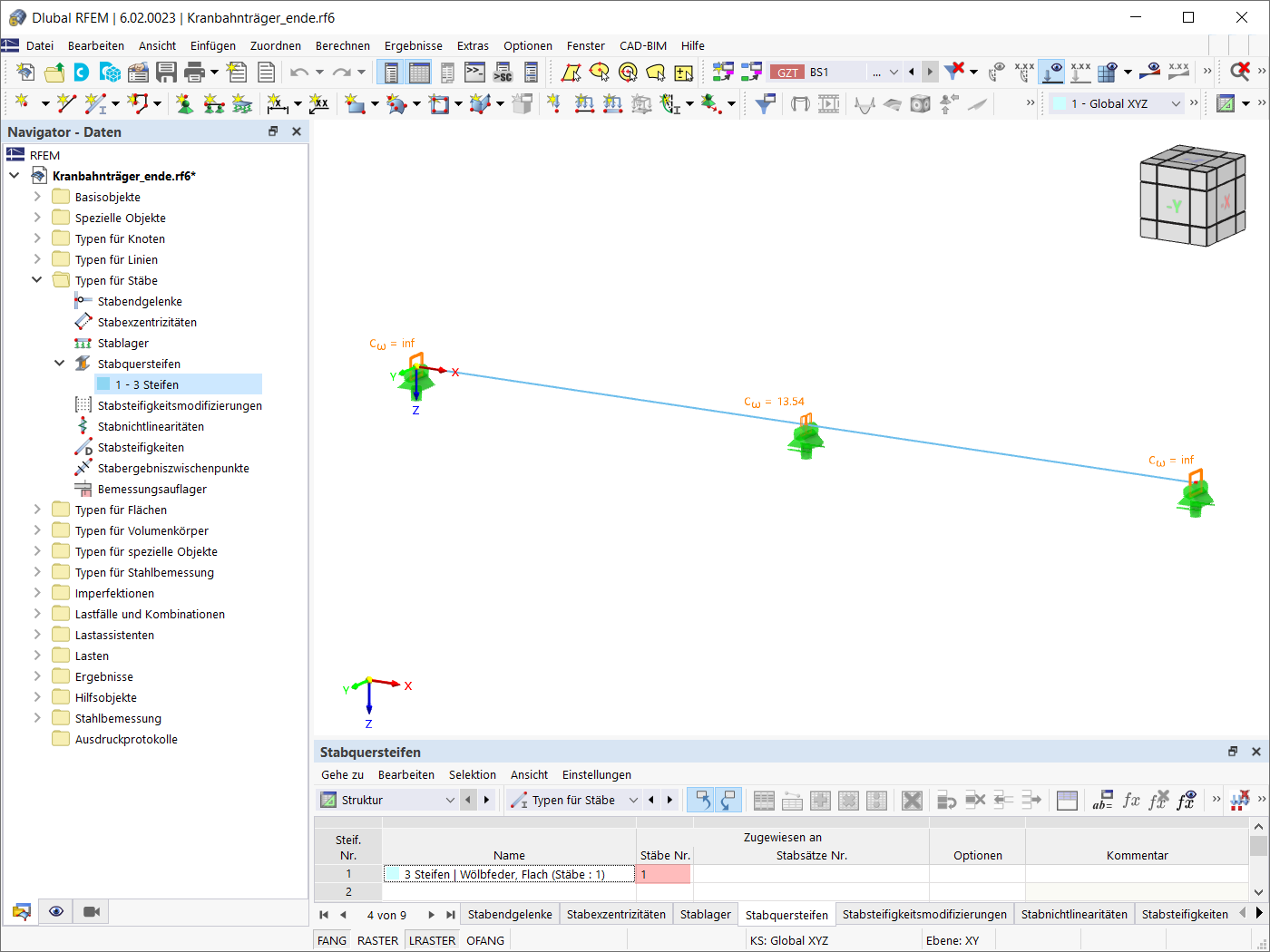Image resolution: width=1270 pixels, height=952 pixels.
Task: Open the Struktur dropdown in table toolbar
Action: coord(450,800)
